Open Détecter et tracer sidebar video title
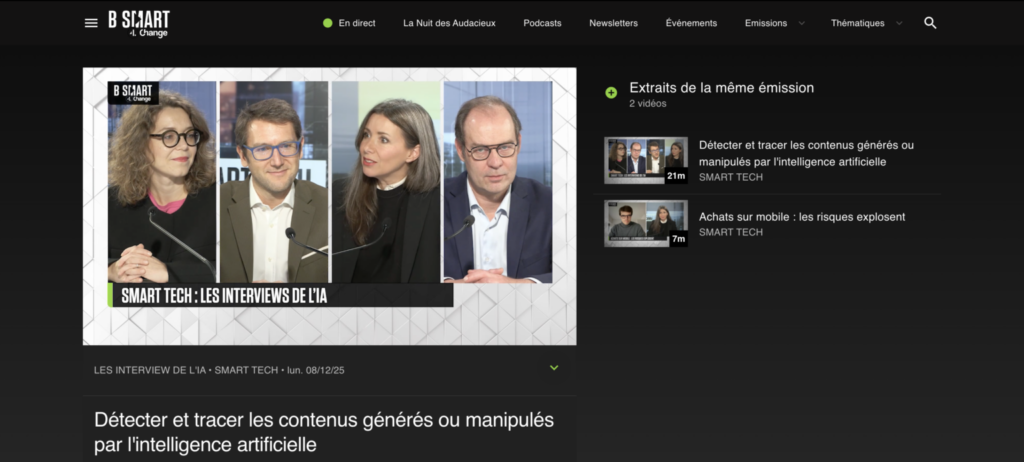 807,153
